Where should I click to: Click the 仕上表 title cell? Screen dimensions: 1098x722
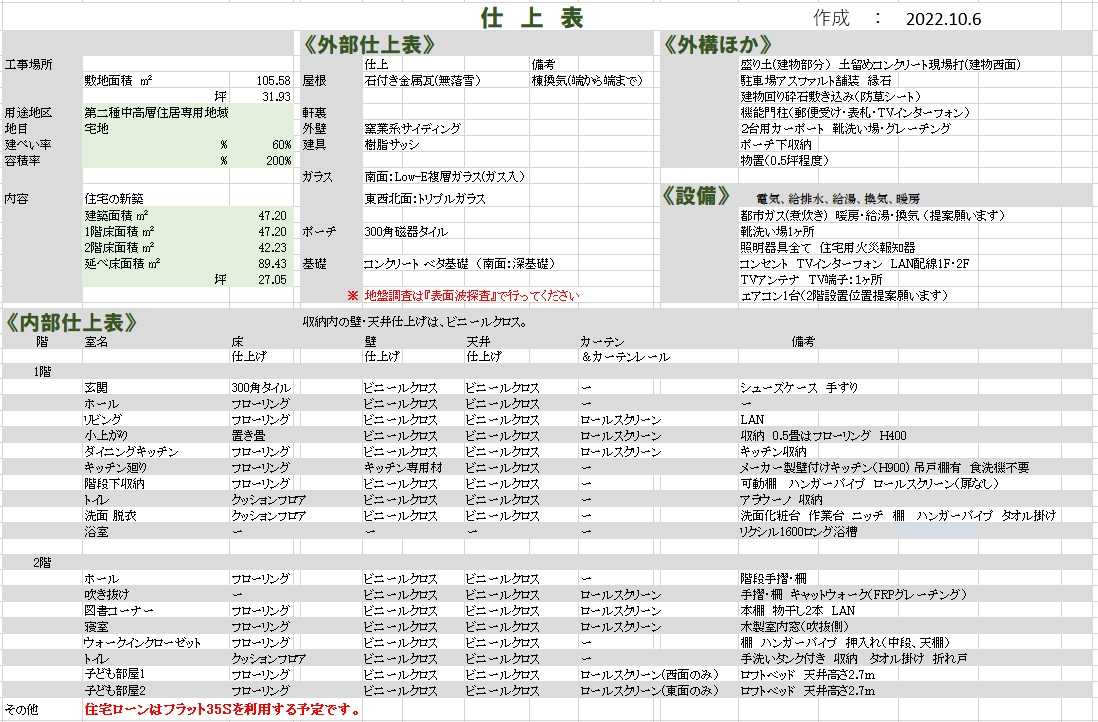click(532, 18)
